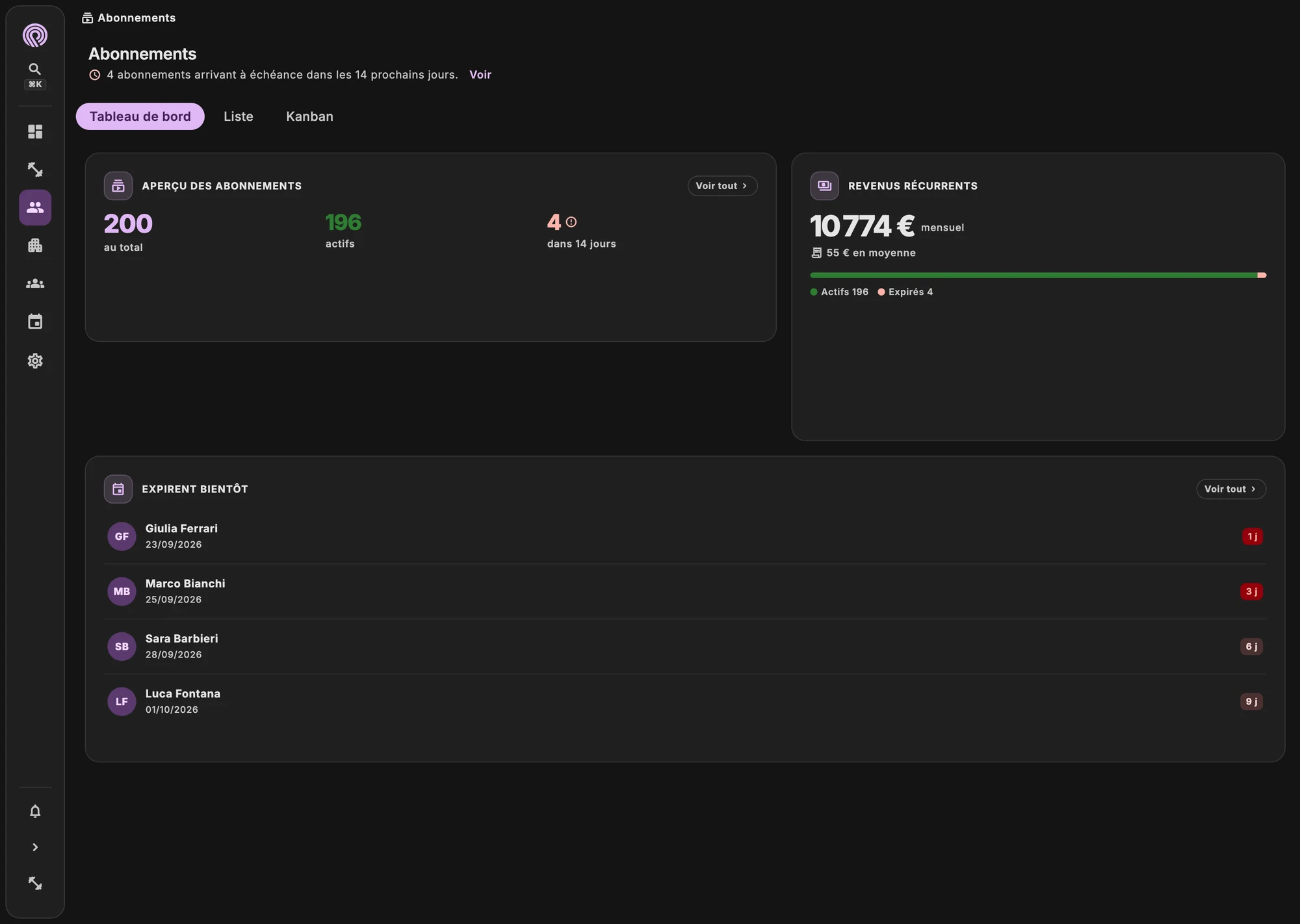Viewport: 1300px width, 924px height.
Task: Open Giulia Ferrari's subscription row
Action: tap(685, 537)
